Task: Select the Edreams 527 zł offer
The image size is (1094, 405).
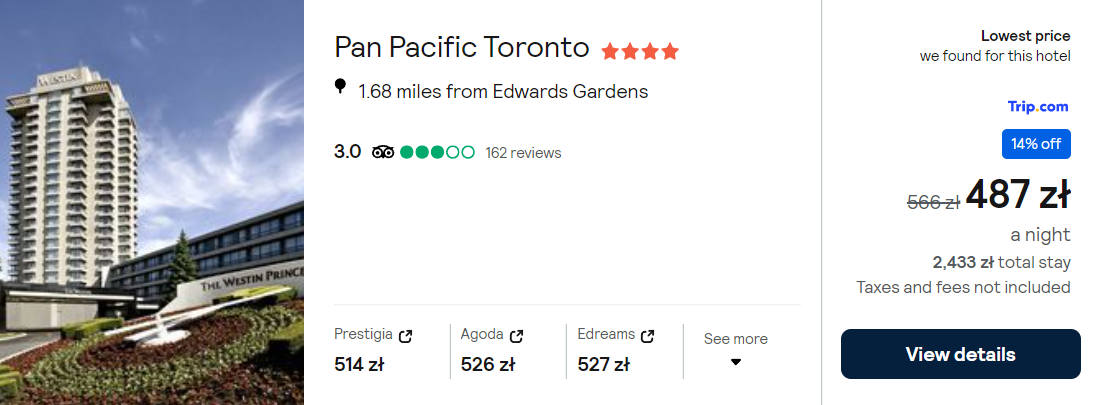Action: 603,365
